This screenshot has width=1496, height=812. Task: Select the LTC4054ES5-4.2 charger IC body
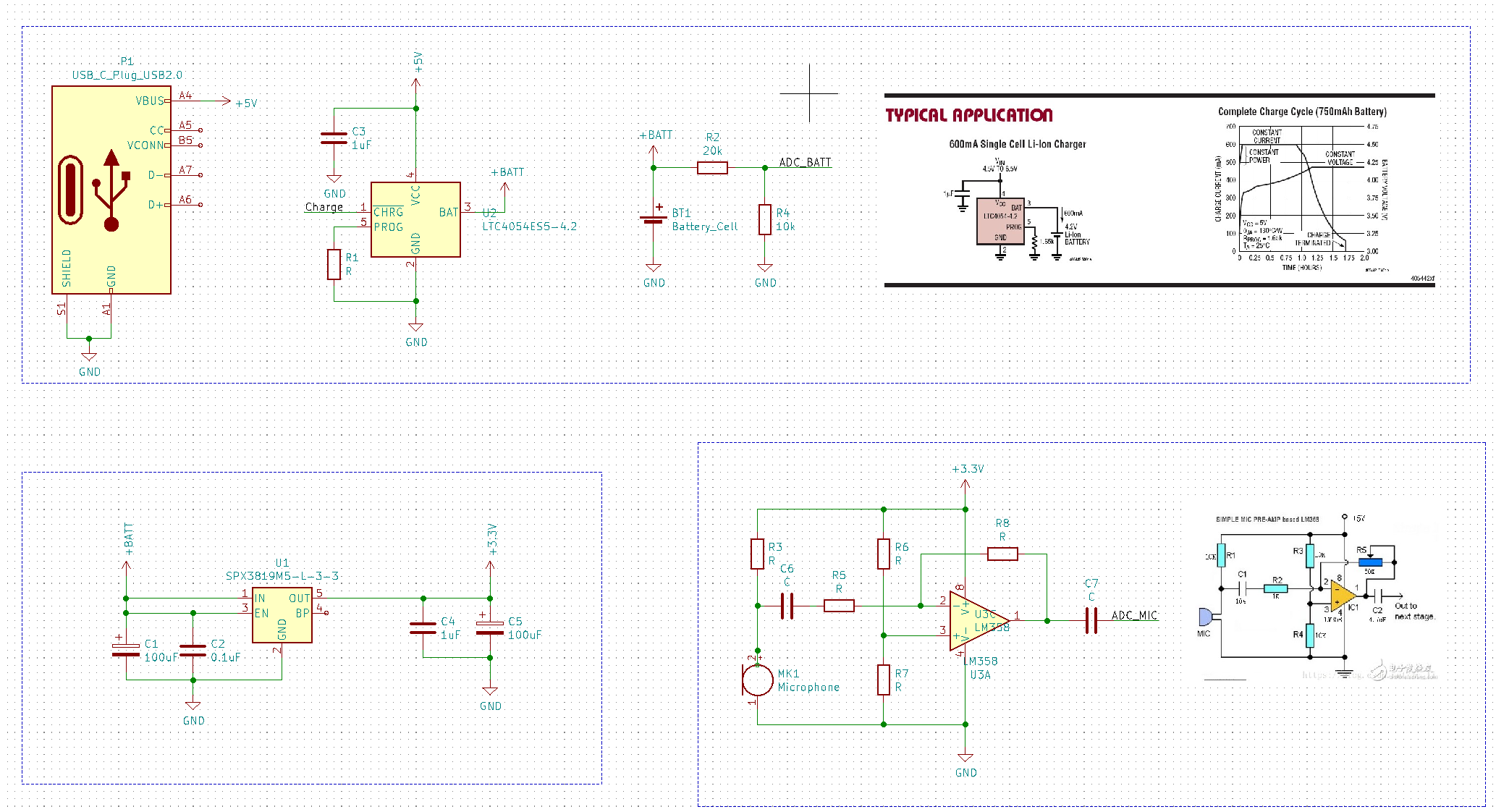point(415,219)
